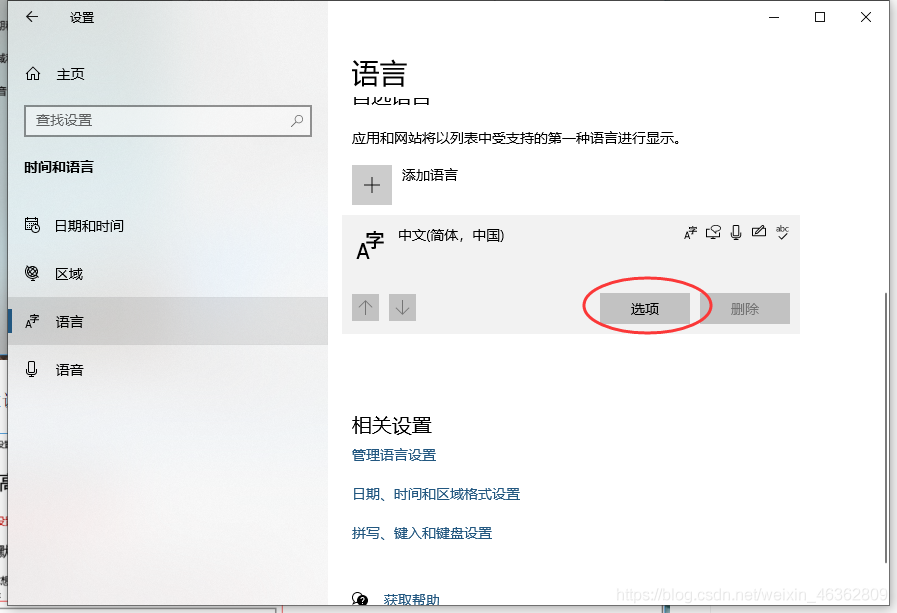
Task: Open 日期、时间和区域格式设置 link
Action: point(436,494)
